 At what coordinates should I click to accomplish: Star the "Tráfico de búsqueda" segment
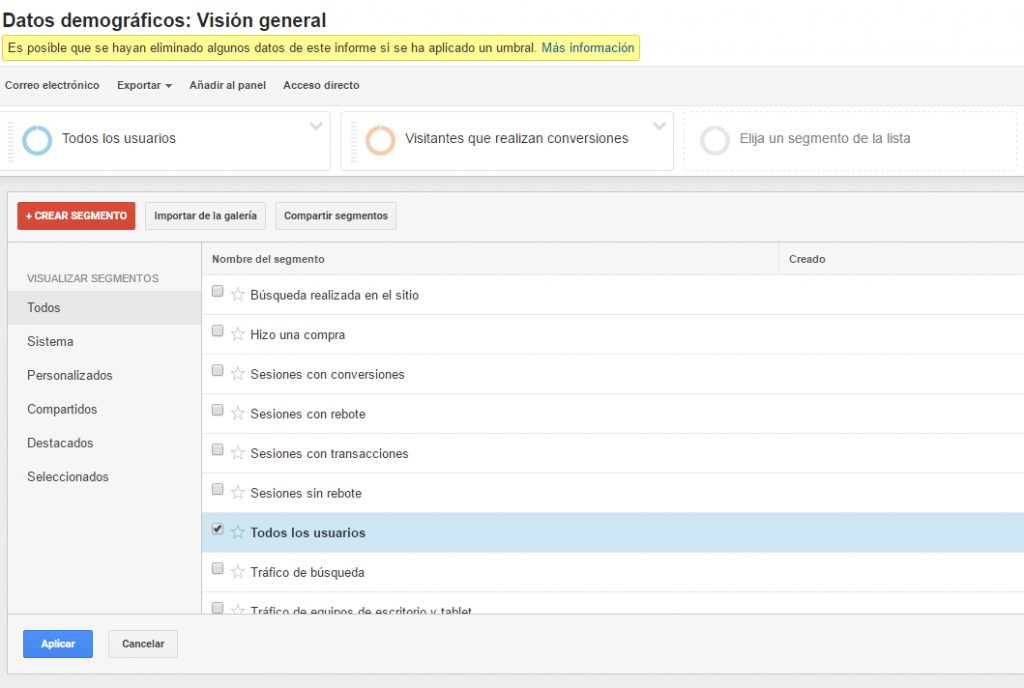pos(238,572)
